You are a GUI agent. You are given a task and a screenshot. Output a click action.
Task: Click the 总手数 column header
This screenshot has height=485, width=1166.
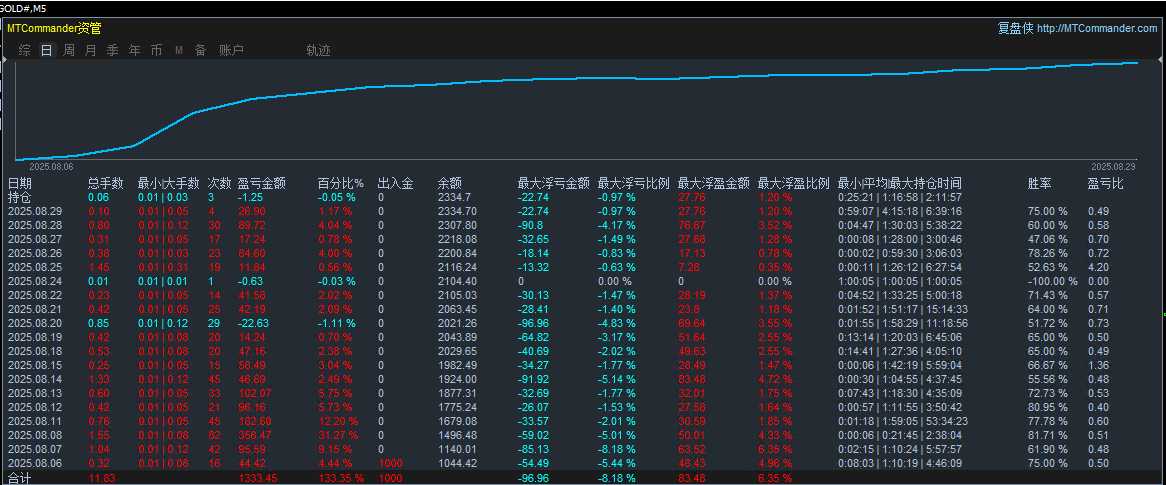[106, 184]
